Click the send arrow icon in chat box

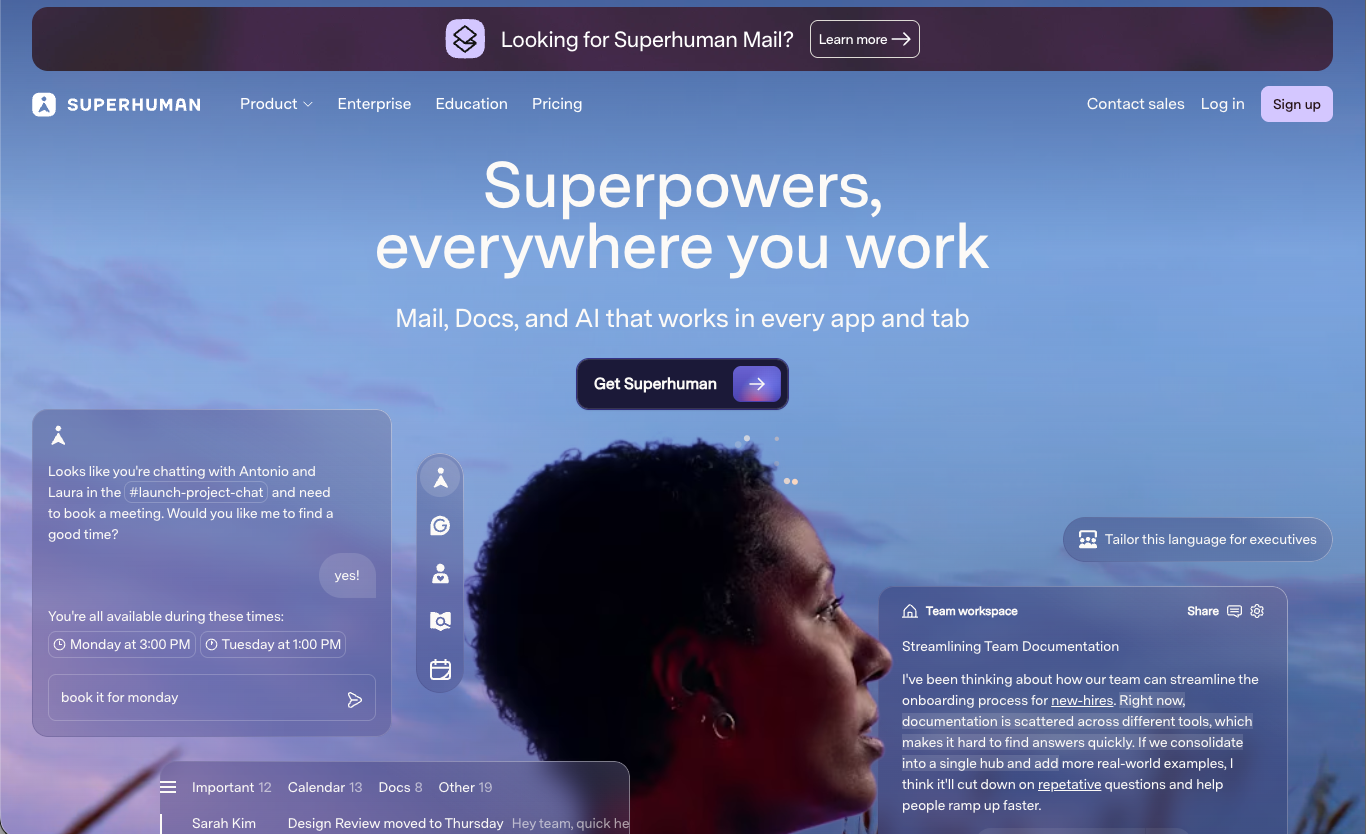tap(354, 699)
